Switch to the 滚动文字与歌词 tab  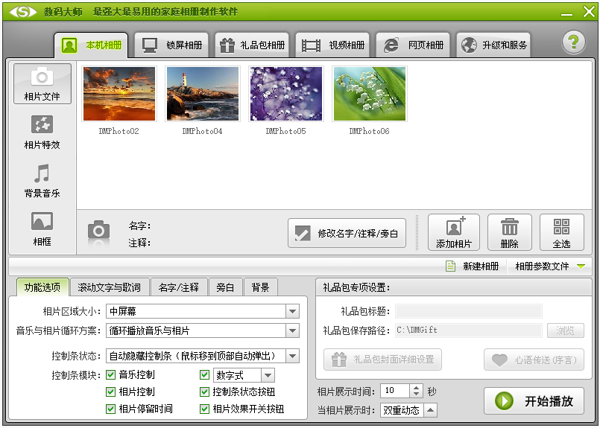point(110,288)
